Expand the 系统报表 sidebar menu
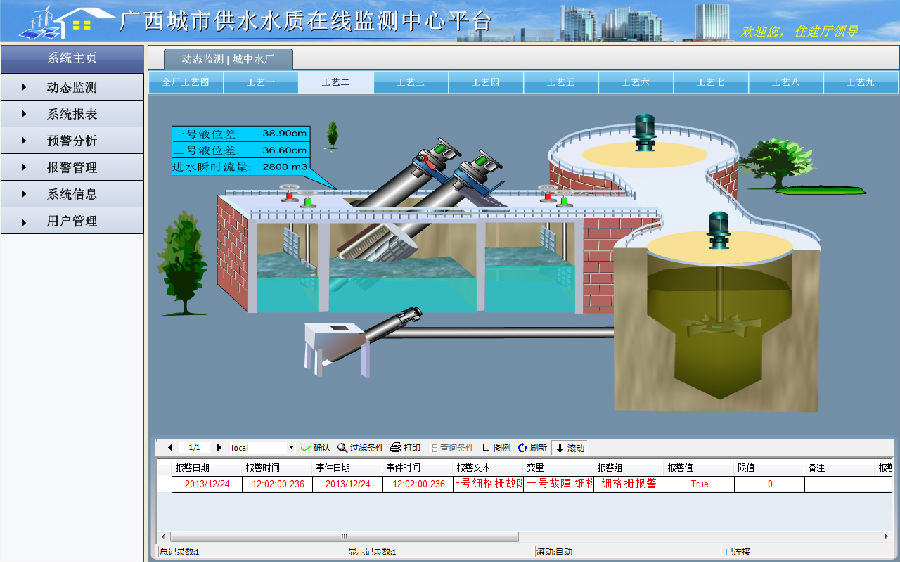Screen dimensions: 900x562 [72, 115]
